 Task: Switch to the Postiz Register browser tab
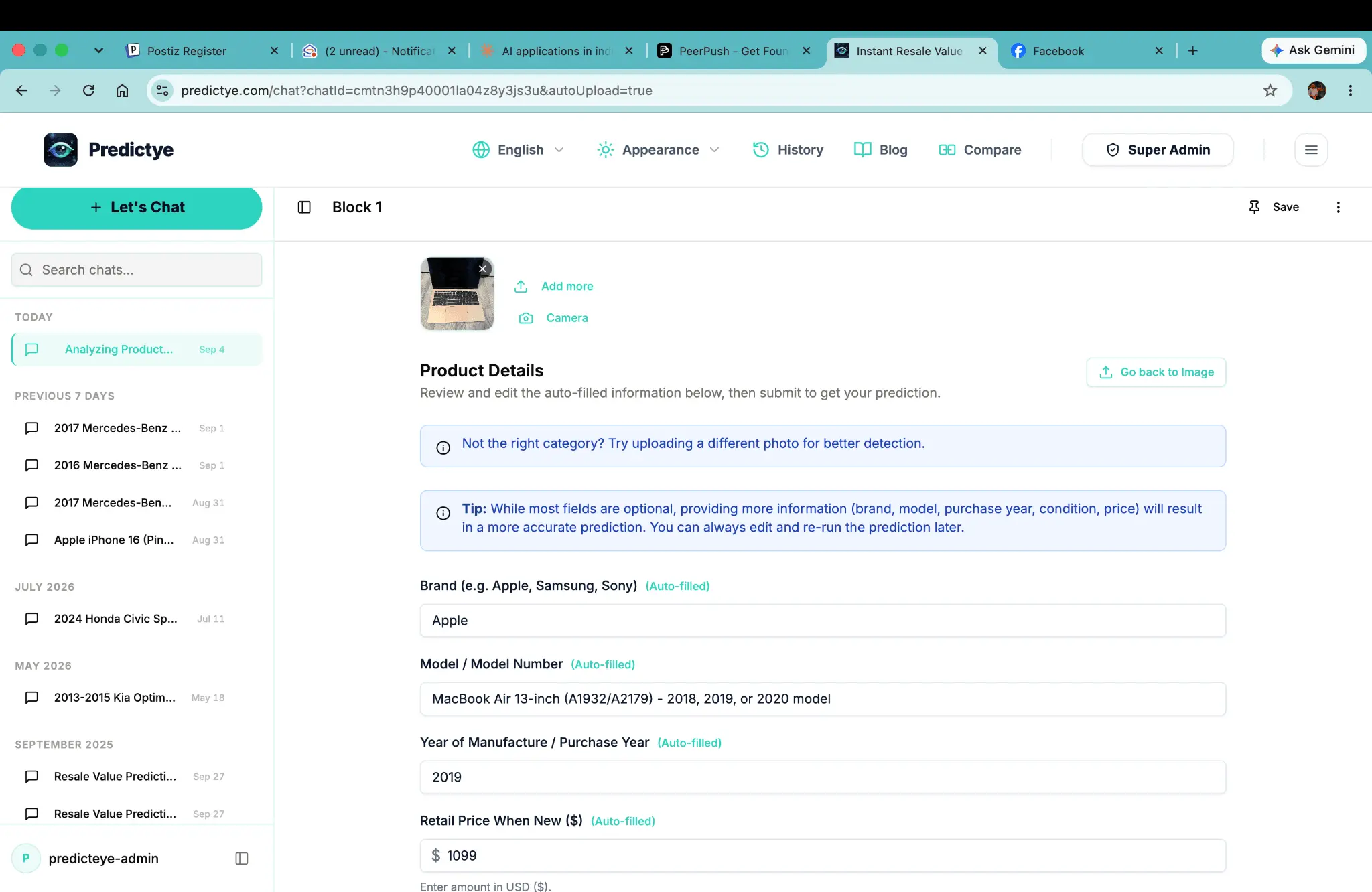tap(201, 51)
